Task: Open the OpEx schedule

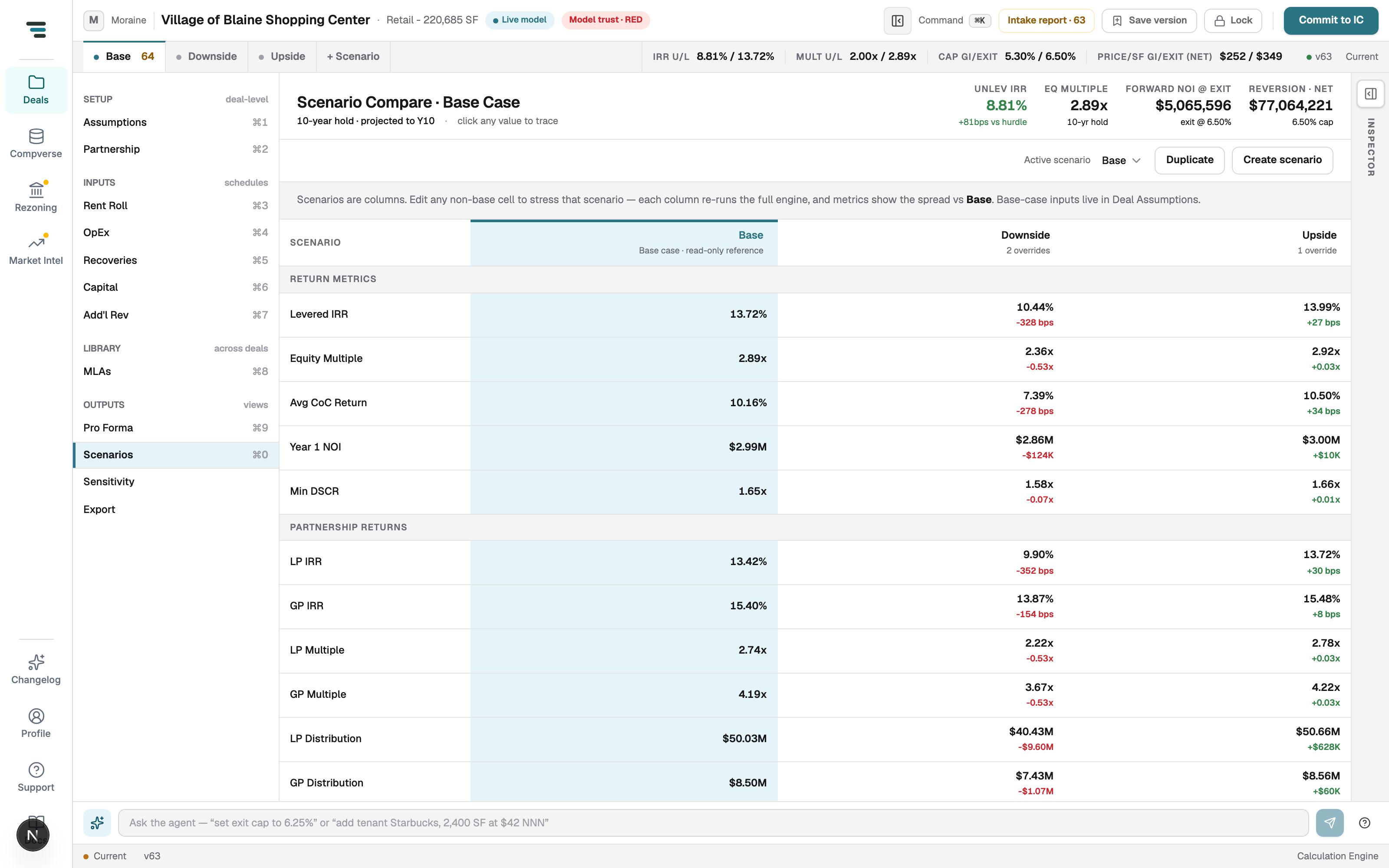Action: pyautogui.click(x=176, y=233)
